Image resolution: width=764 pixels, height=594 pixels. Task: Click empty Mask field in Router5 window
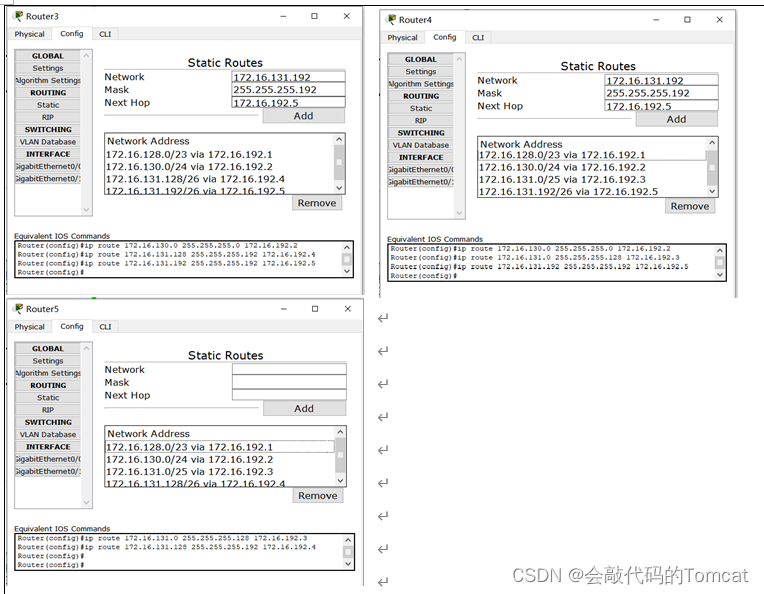coord(289,382)
